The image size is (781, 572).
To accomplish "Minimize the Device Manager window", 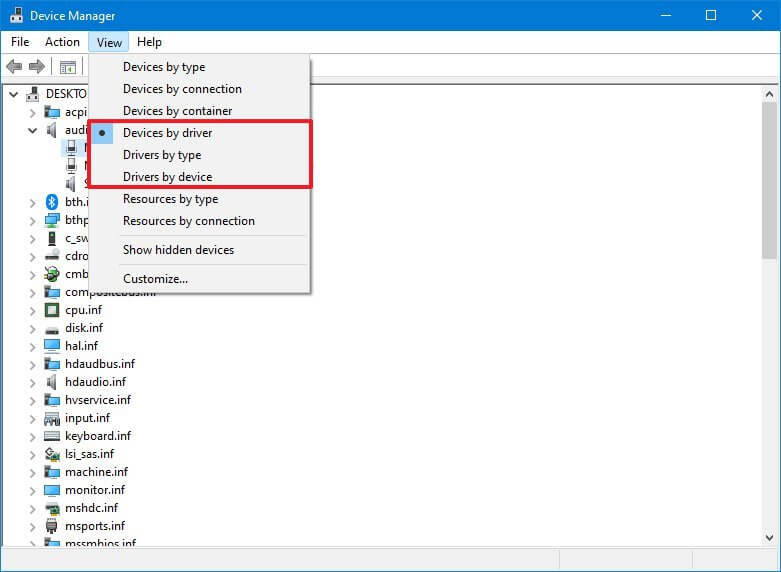I will 666,15.
